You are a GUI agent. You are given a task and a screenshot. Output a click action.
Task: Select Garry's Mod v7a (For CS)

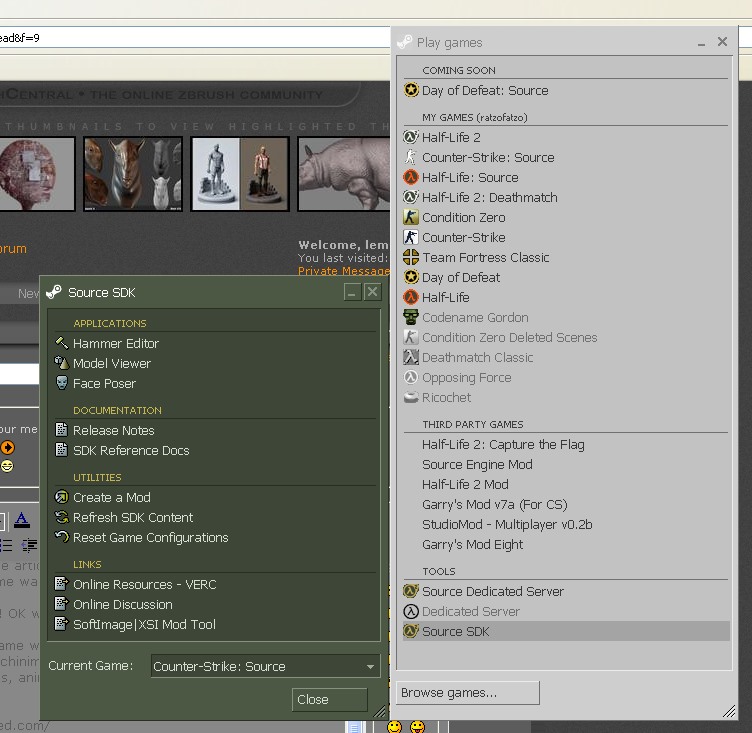494,505
